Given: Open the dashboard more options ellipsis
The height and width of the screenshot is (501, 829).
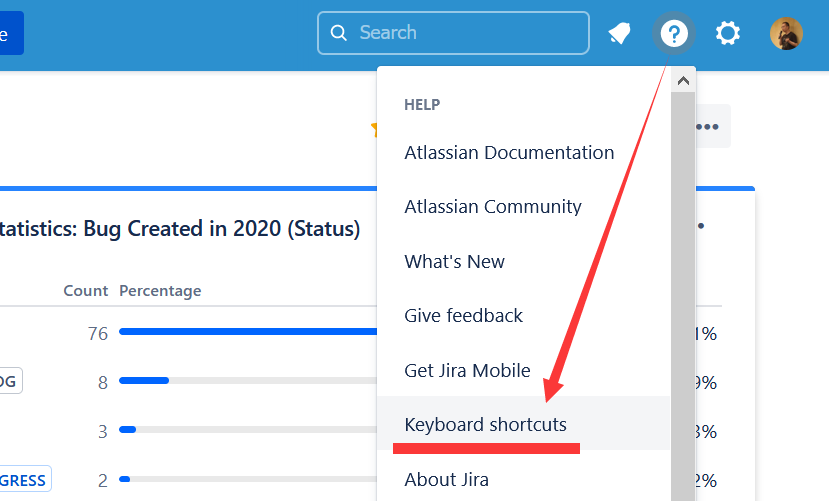Looking at the screenshot, I should pyautogui.click(x=707, y=126).
